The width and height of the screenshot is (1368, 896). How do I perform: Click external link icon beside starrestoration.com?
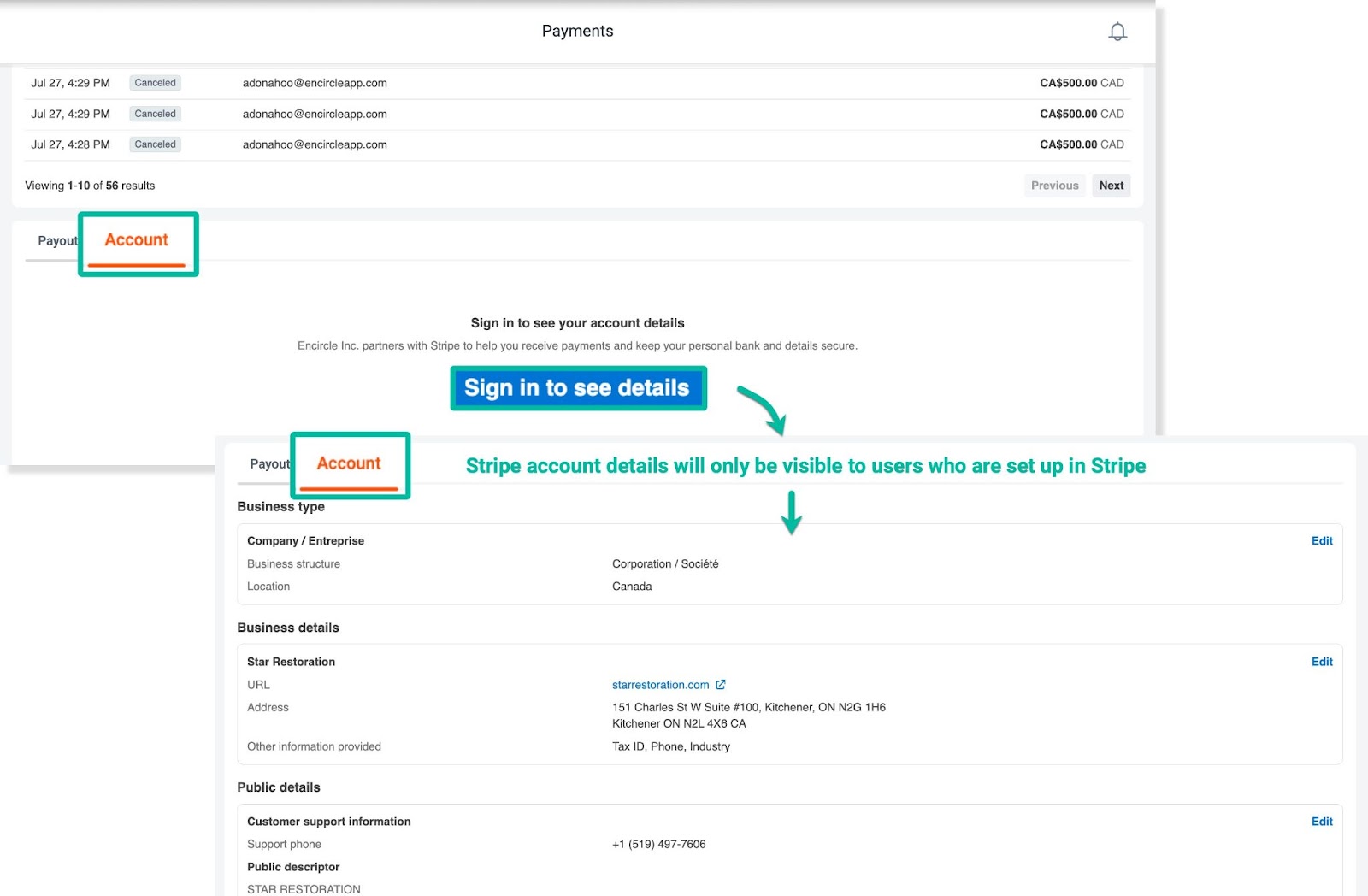721,685
